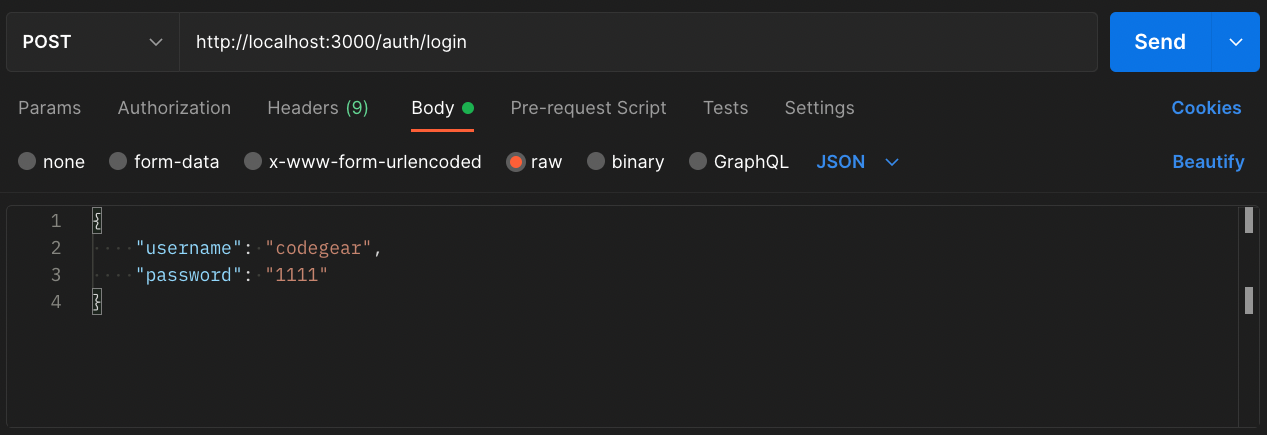The image size is (1267, 435).
Task: Click line number 4 in the gutter
Action: (x=56, y=302)
